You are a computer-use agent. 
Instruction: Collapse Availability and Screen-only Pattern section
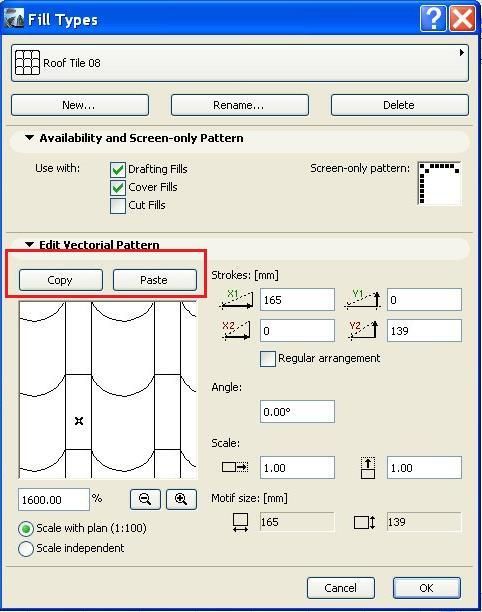(29, 138)
